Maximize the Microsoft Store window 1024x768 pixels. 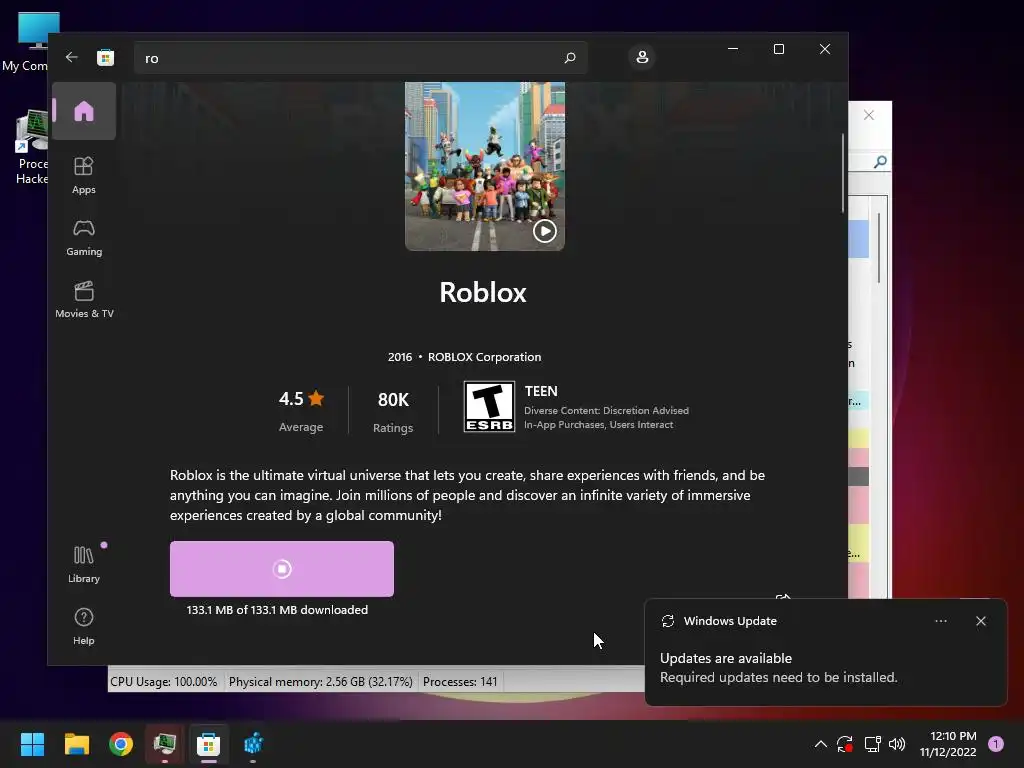pyautogui.click(x=778, y=49)
